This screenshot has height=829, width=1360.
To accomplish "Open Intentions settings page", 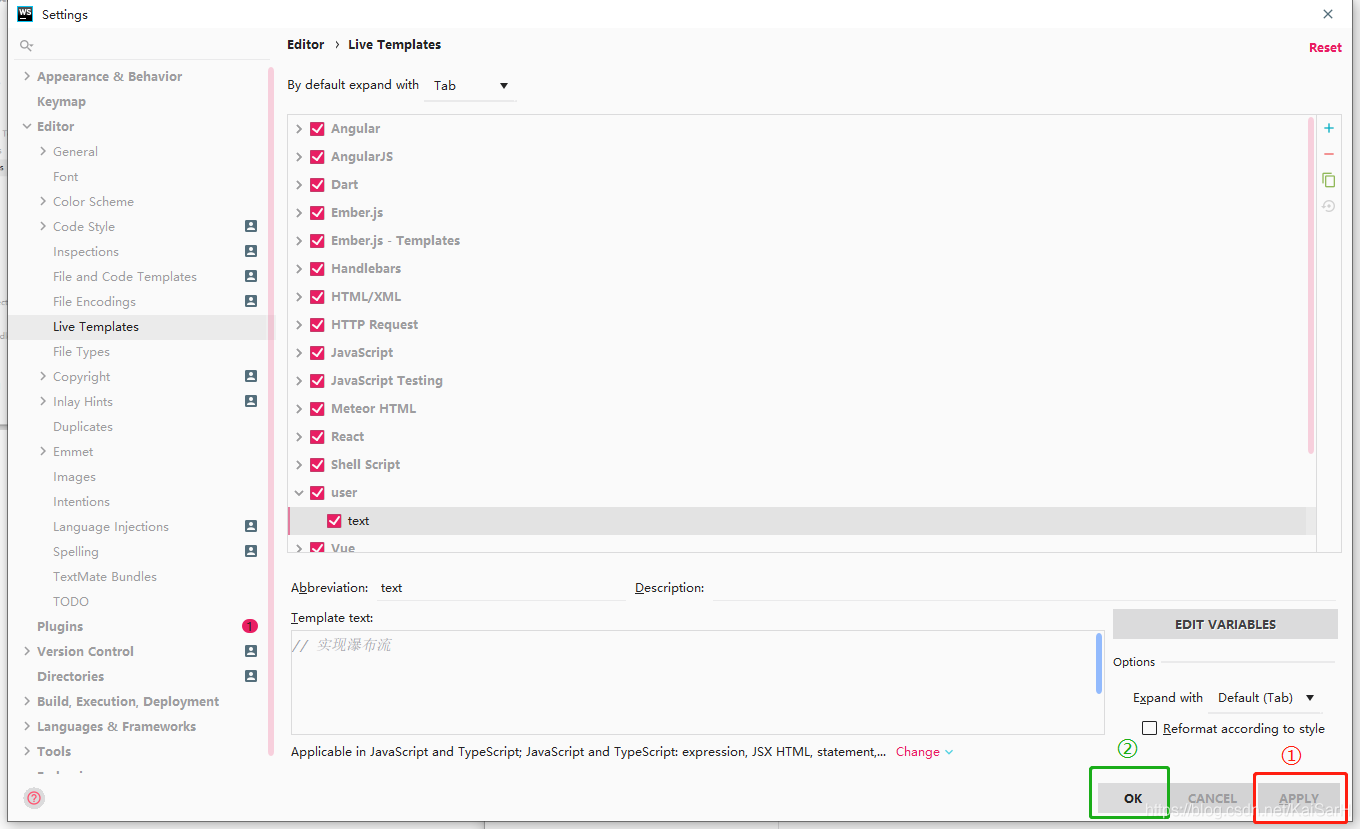I will 81,502.
